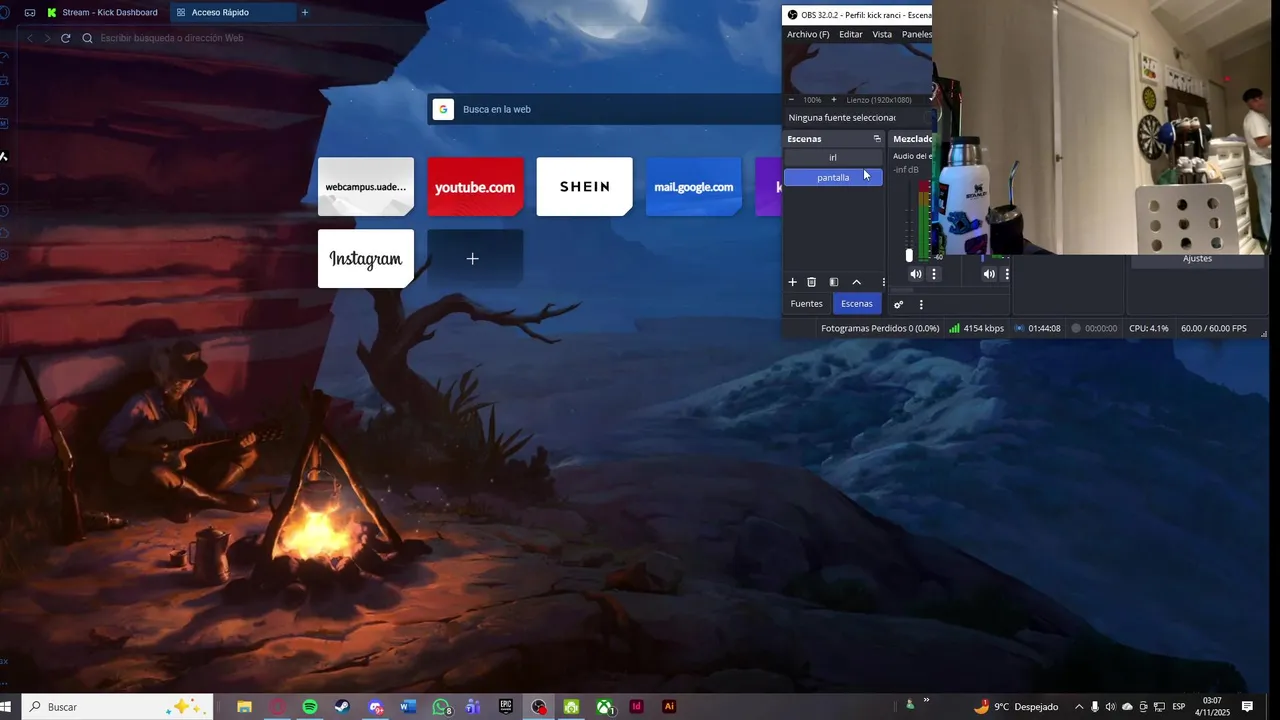Delete the selected scene with trash icon

coord(812,282)
